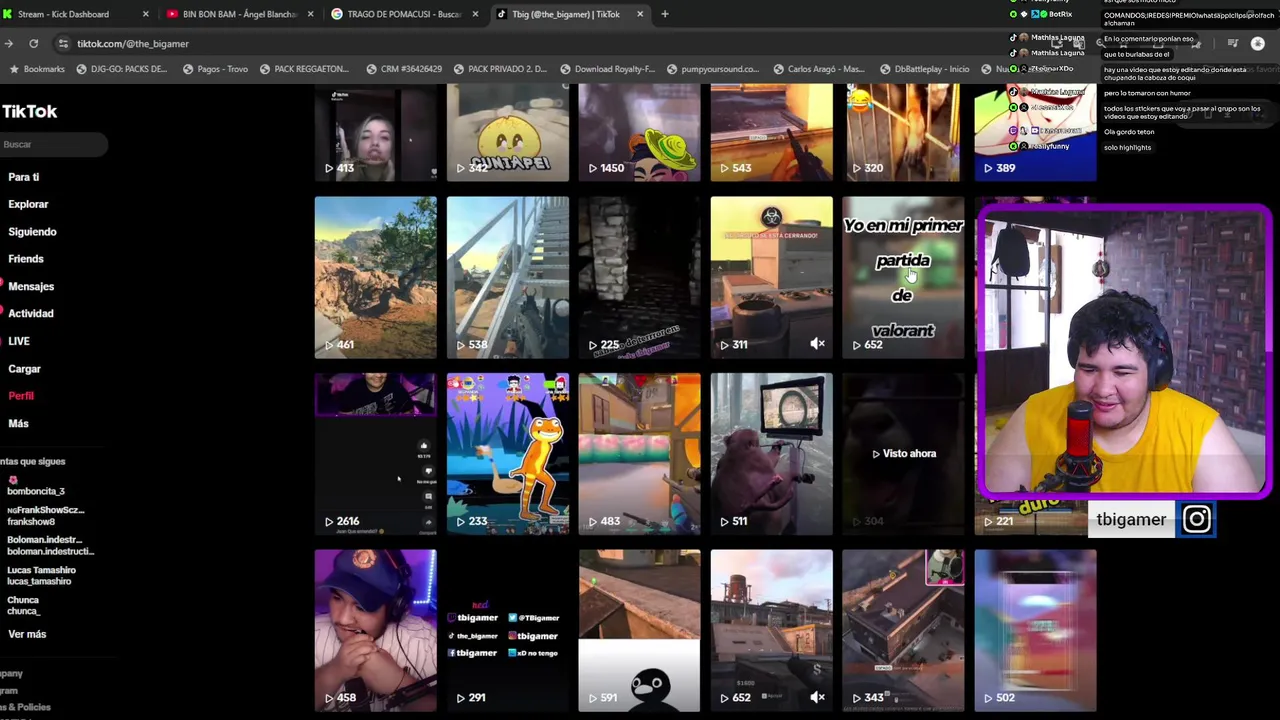Viewport: 1280px width, 720px height.
Task: Open a new browser tab
Action: tap(665, 14)
